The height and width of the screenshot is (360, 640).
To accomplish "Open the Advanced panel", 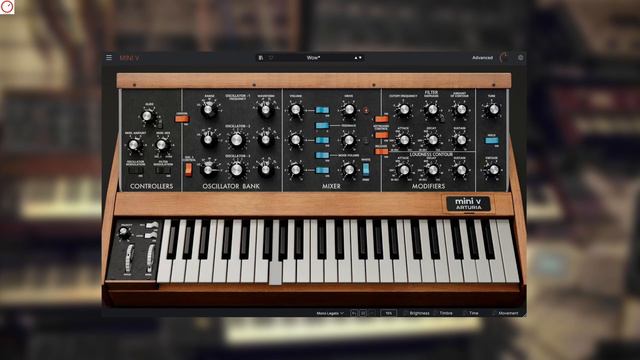I will 482,58.
